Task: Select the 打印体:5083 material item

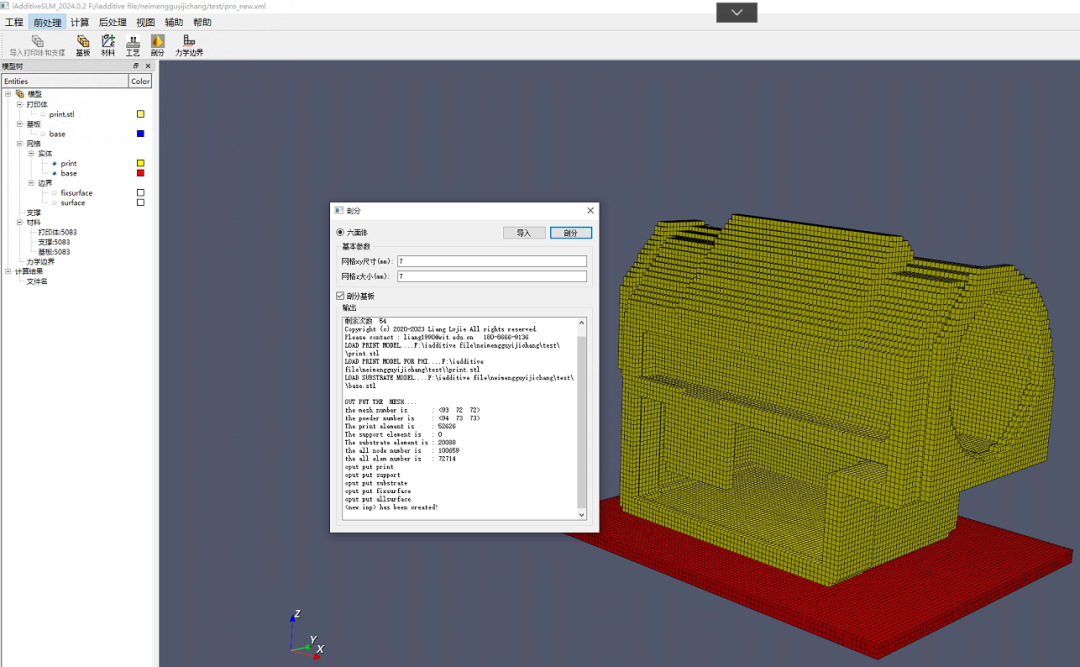Action: coord(58,232)
